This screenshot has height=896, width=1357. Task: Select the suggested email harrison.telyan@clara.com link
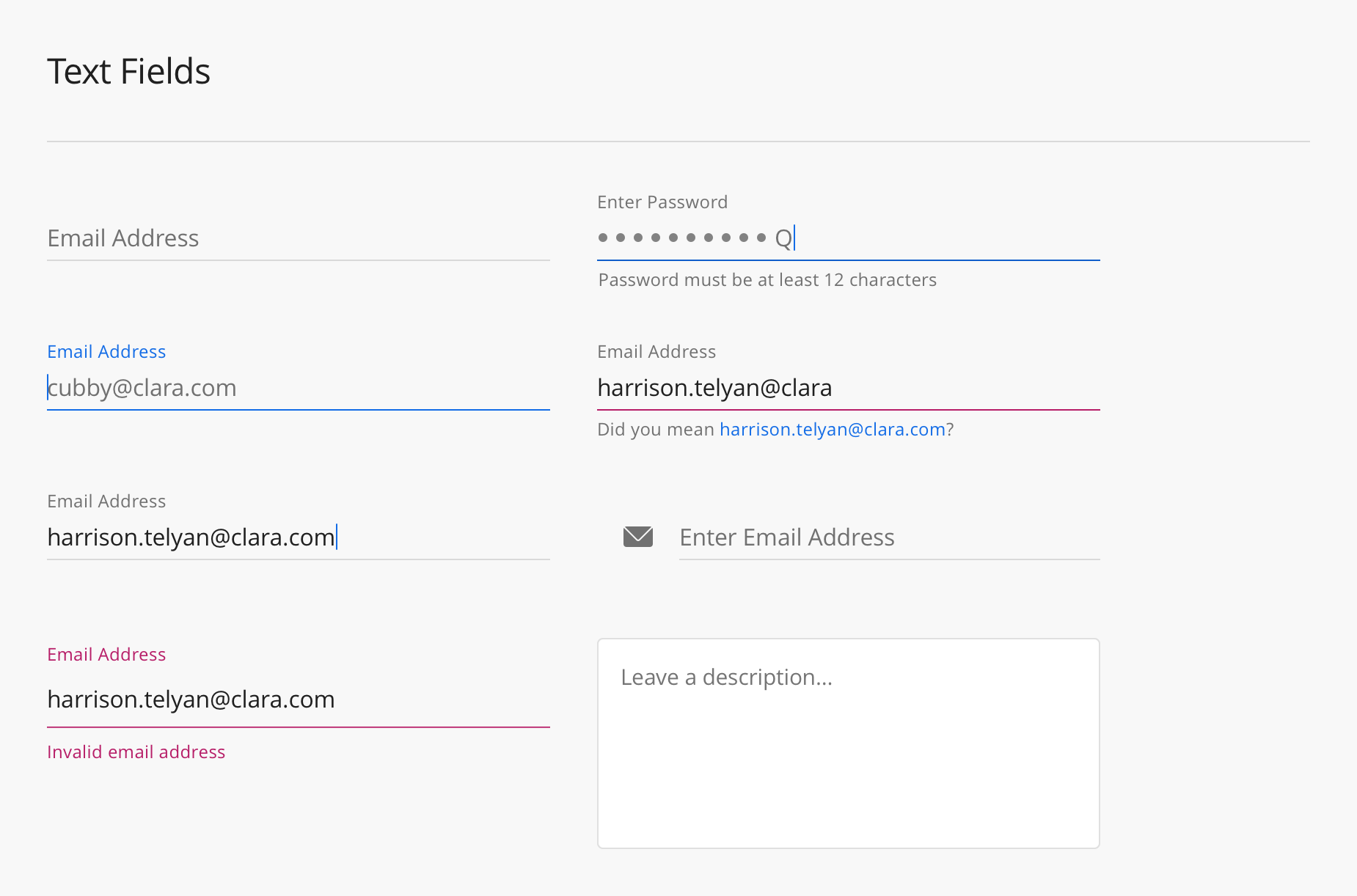[x=833, y=429]
